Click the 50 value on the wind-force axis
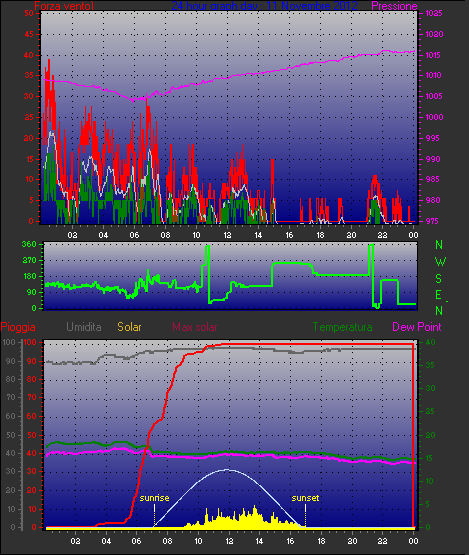 point(29,13)
